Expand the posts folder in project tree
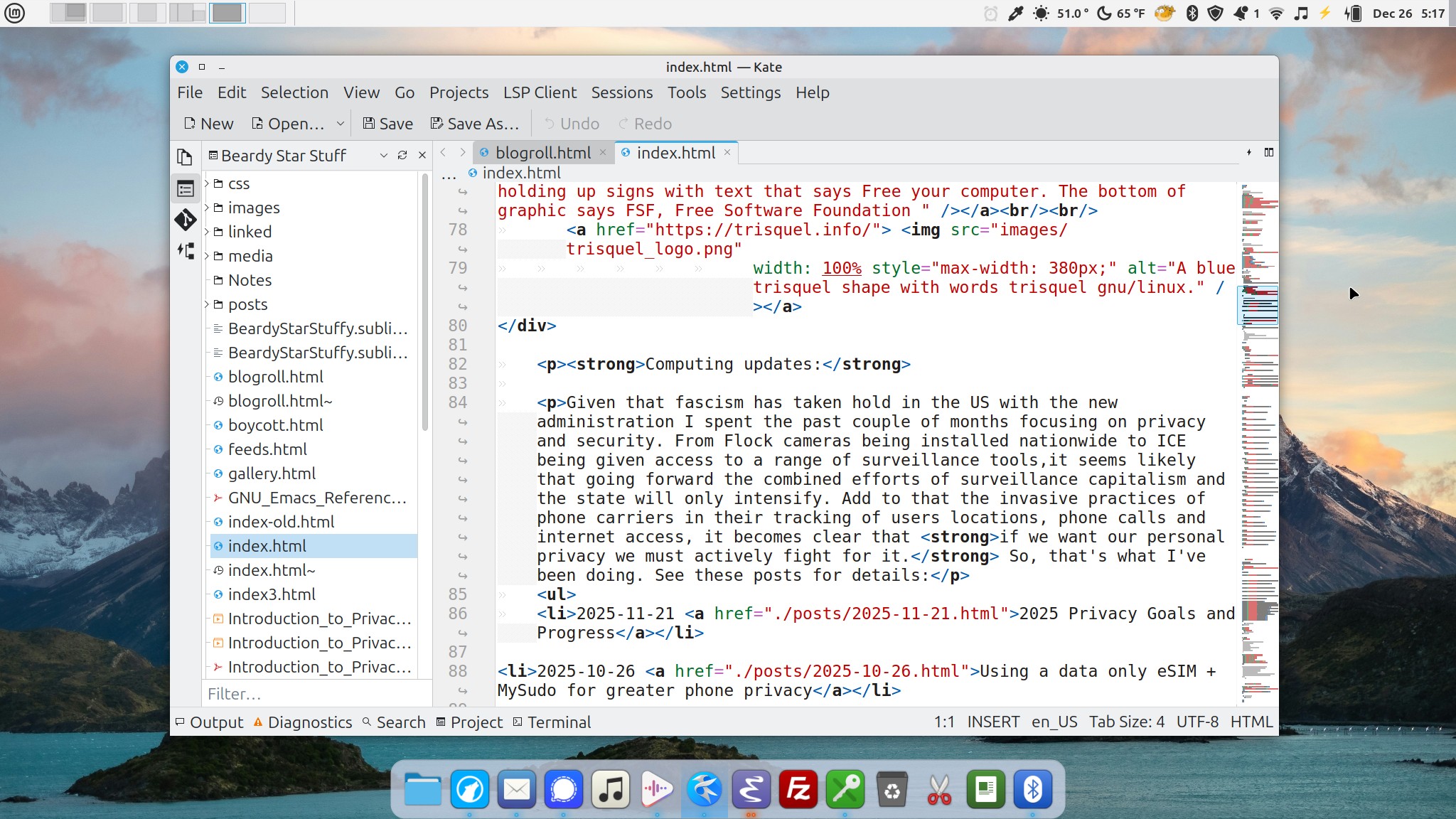 tap(208, 304)
